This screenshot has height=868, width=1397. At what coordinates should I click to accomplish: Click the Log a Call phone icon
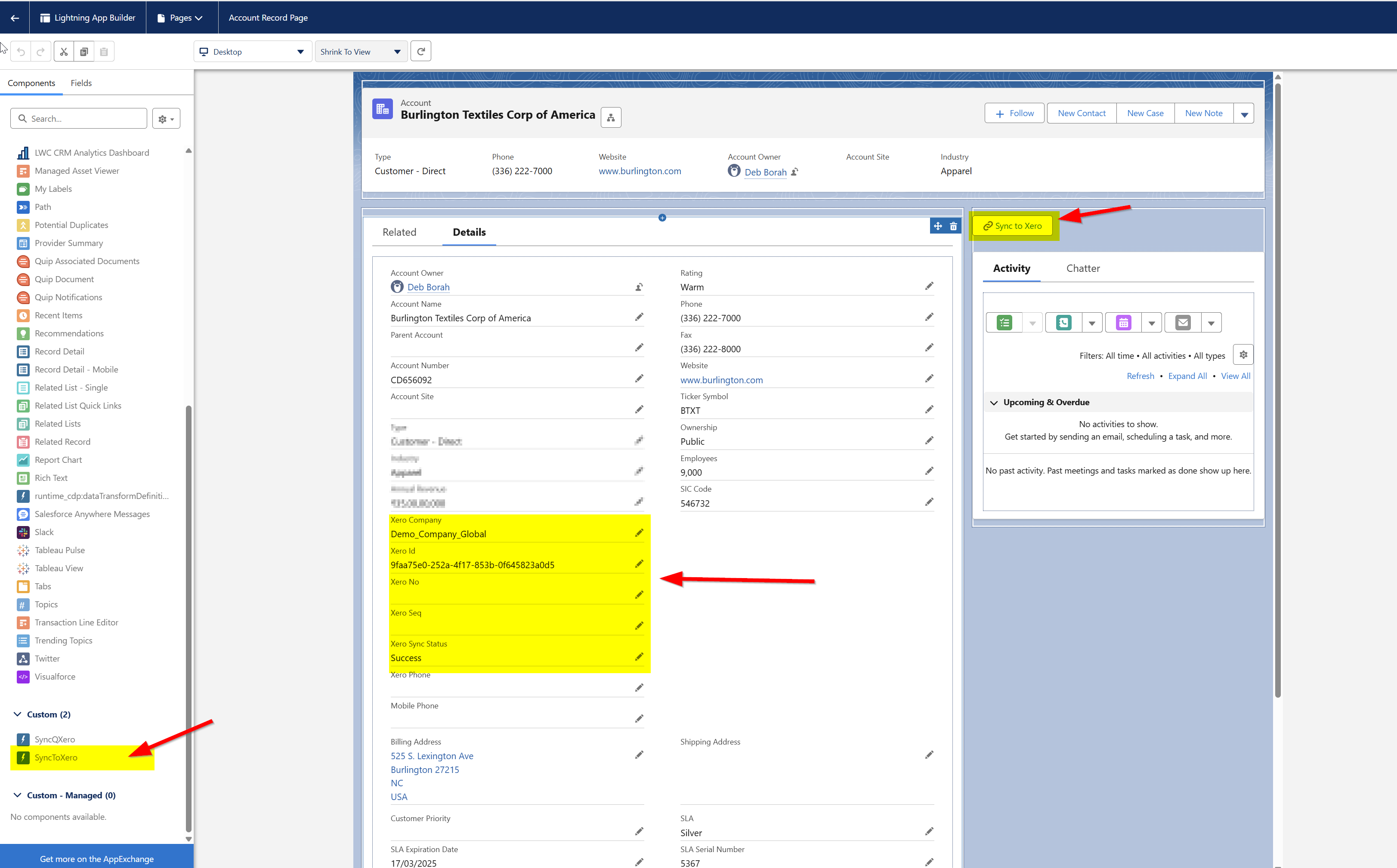point(1064,323)
